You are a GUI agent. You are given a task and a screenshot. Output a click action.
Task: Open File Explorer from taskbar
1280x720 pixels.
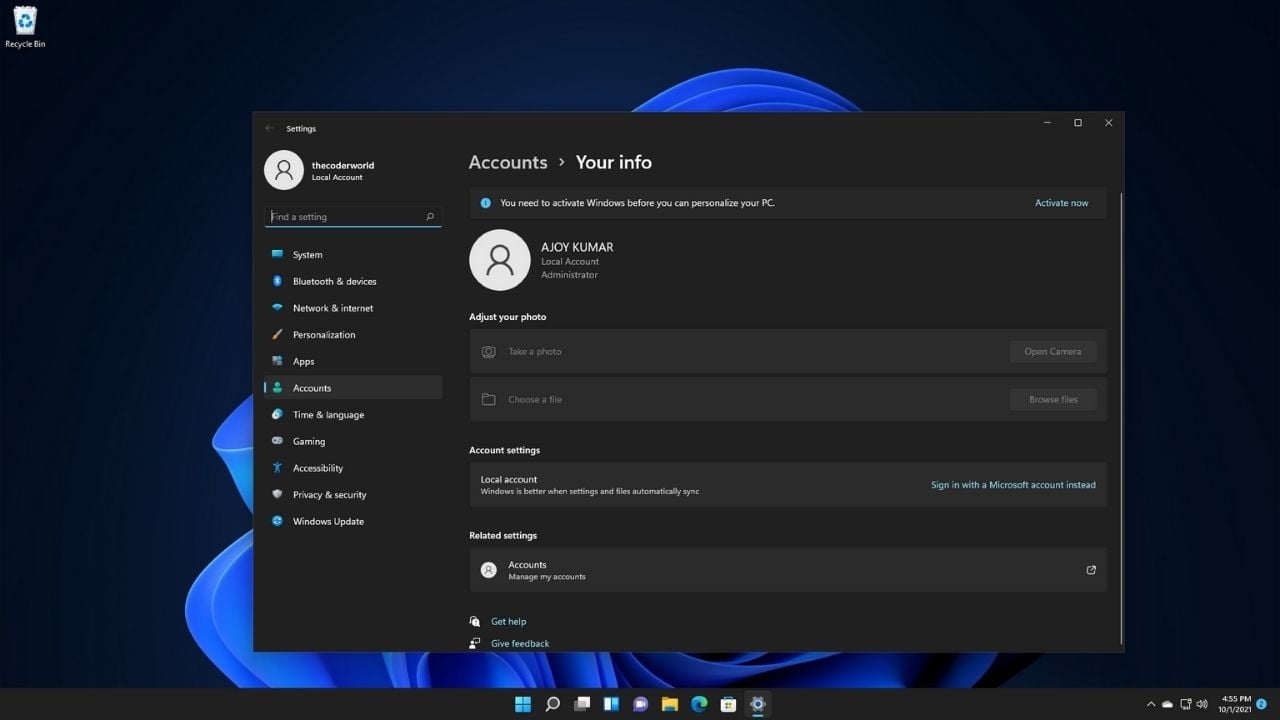[x=670, y=704]
